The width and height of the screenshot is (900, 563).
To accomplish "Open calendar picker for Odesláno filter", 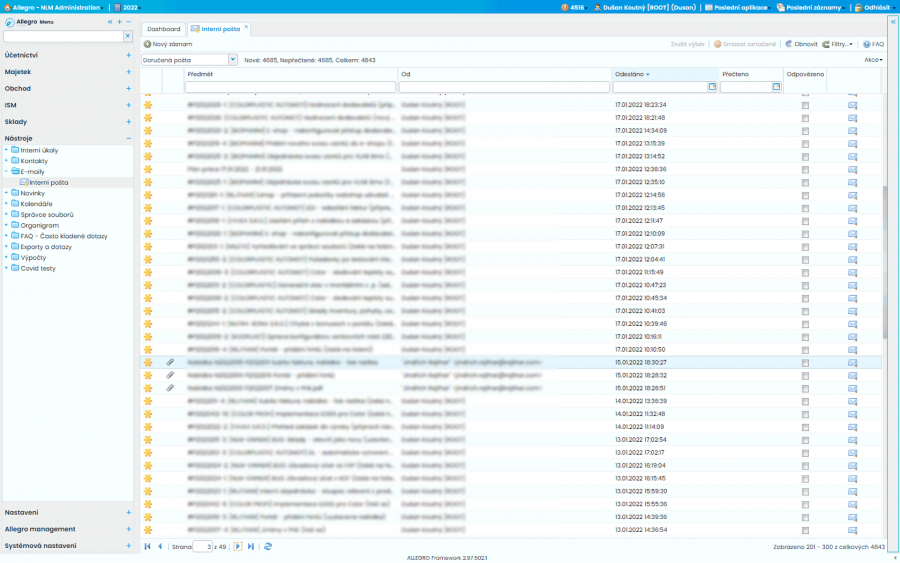I will (x=712, y=88).
